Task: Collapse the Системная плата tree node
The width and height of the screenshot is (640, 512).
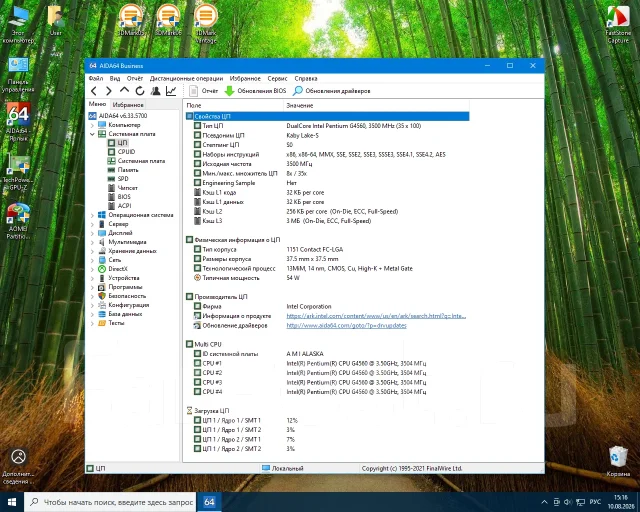Action: pos(92,134)
